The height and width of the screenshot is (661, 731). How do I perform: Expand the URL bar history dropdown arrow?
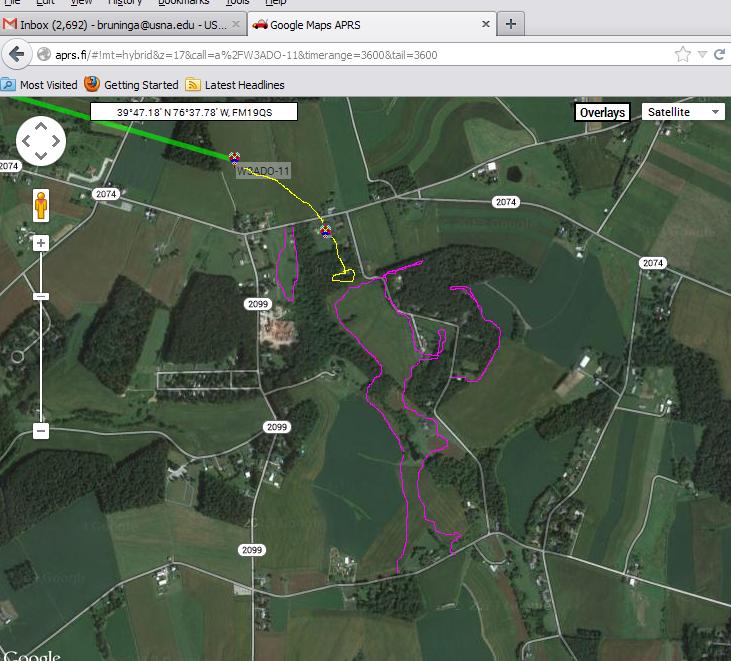(x=704, y=54)
